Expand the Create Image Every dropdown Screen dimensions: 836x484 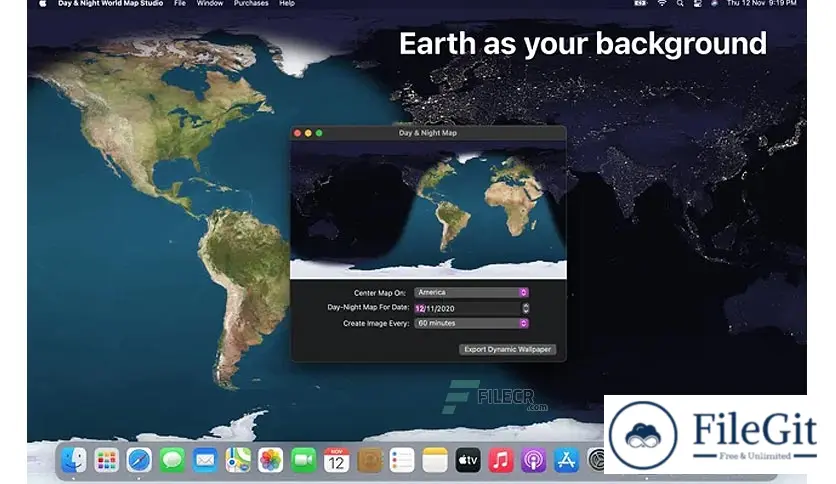coord(471,323)
